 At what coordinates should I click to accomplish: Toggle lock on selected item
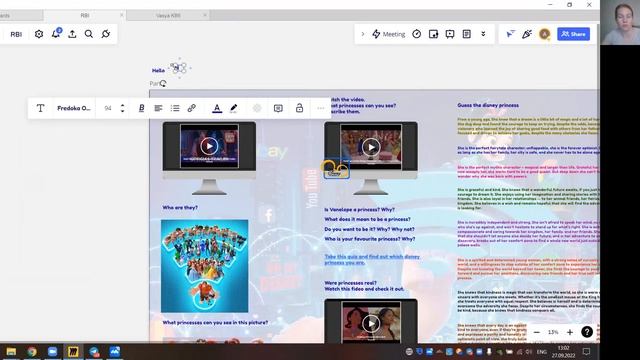pyautogui.click(x=299, y=108)
